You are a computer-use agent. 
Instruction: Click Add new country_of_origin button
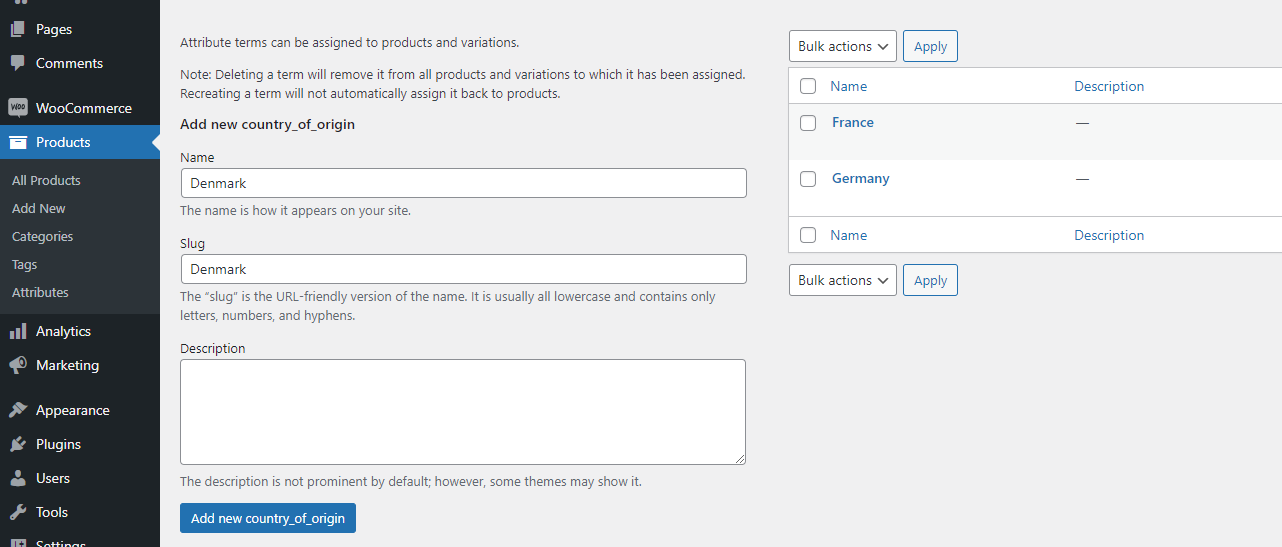click(x=268, y=518)
